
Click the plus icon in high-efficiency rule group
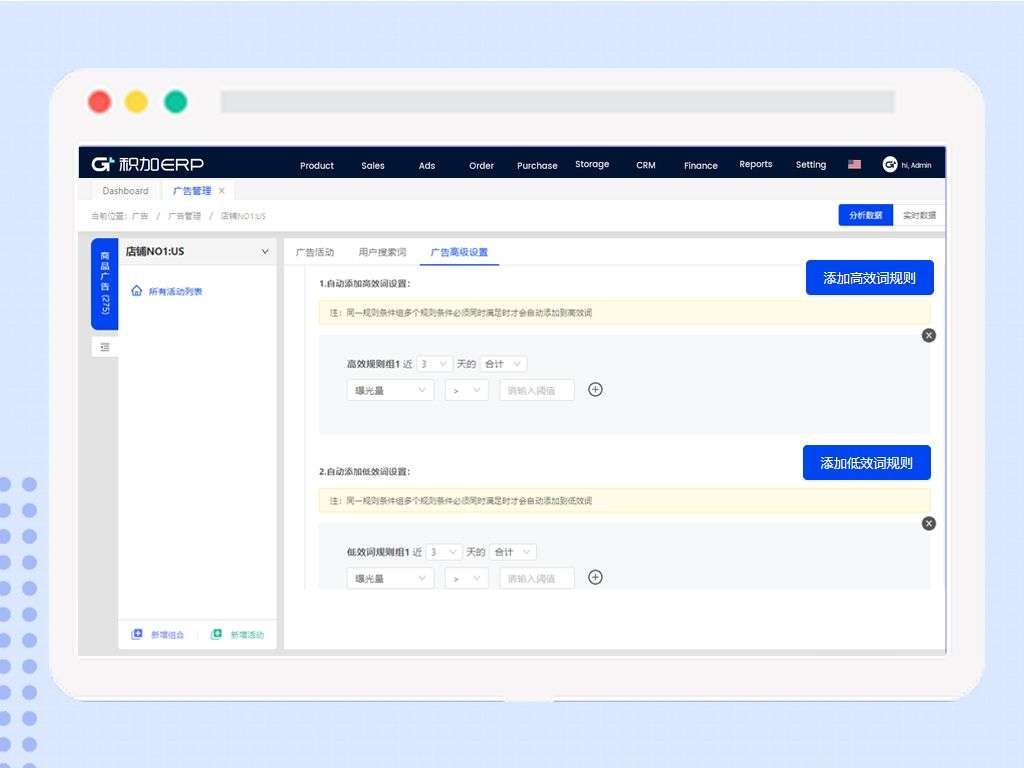pos(595,390)
